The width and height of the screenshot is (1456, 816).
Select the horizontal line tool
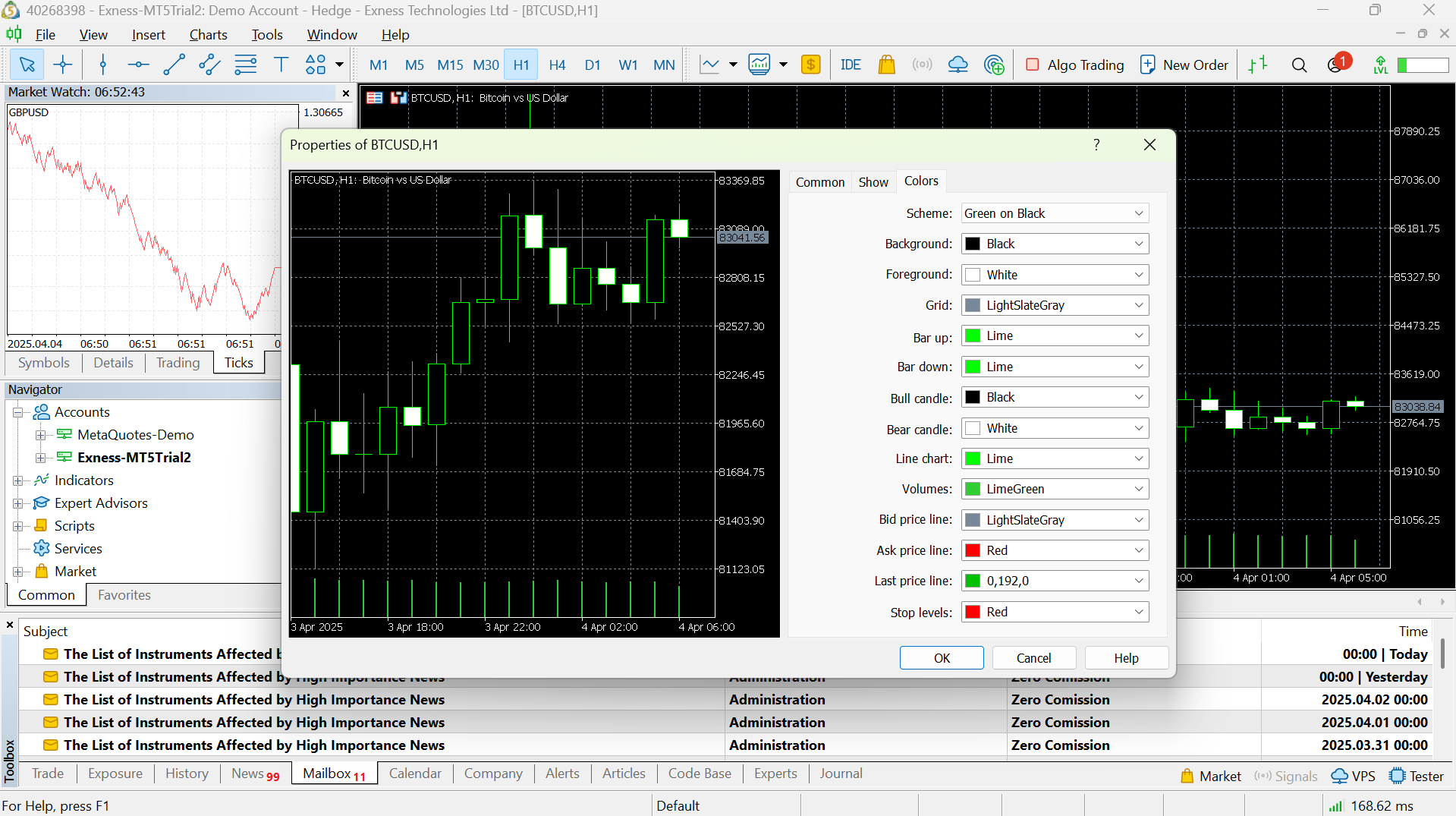(x=138, y=65)
